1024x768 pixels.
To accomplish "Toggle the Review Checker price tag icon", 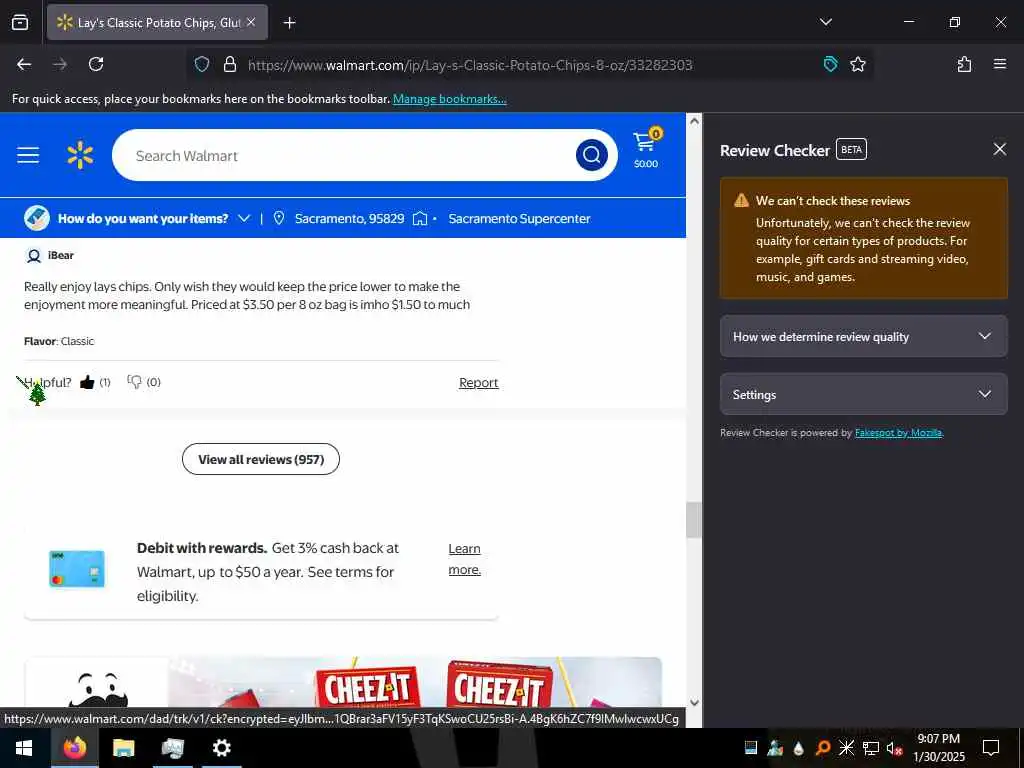I will click(x=830, y=64).
